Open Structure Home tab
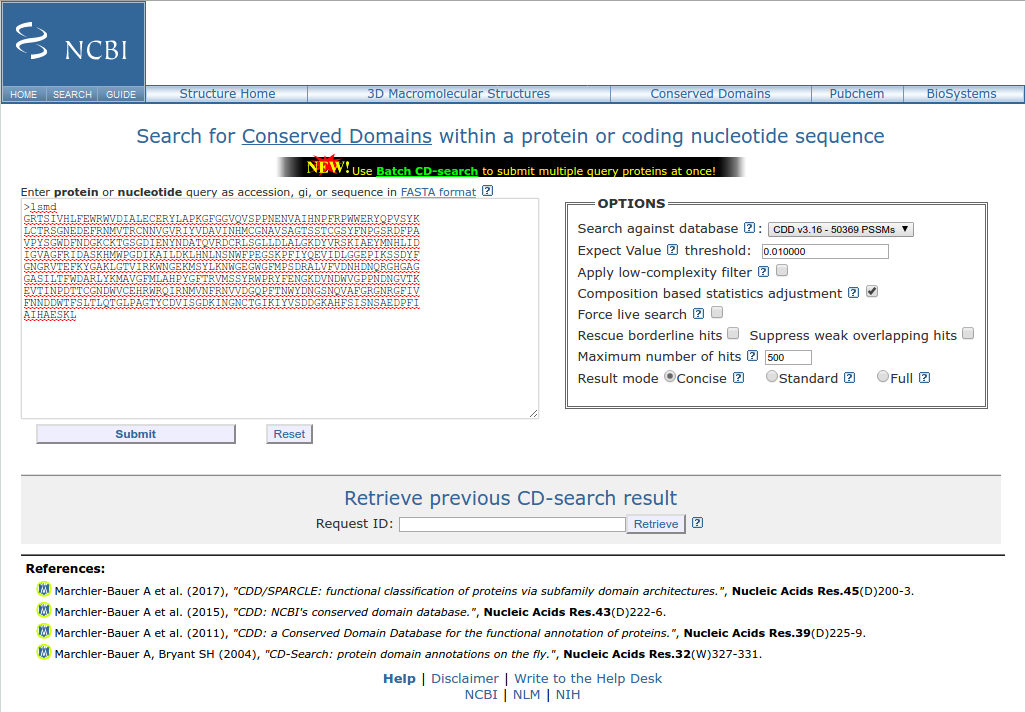This screenshot has height=712, width=1025. 227,93
